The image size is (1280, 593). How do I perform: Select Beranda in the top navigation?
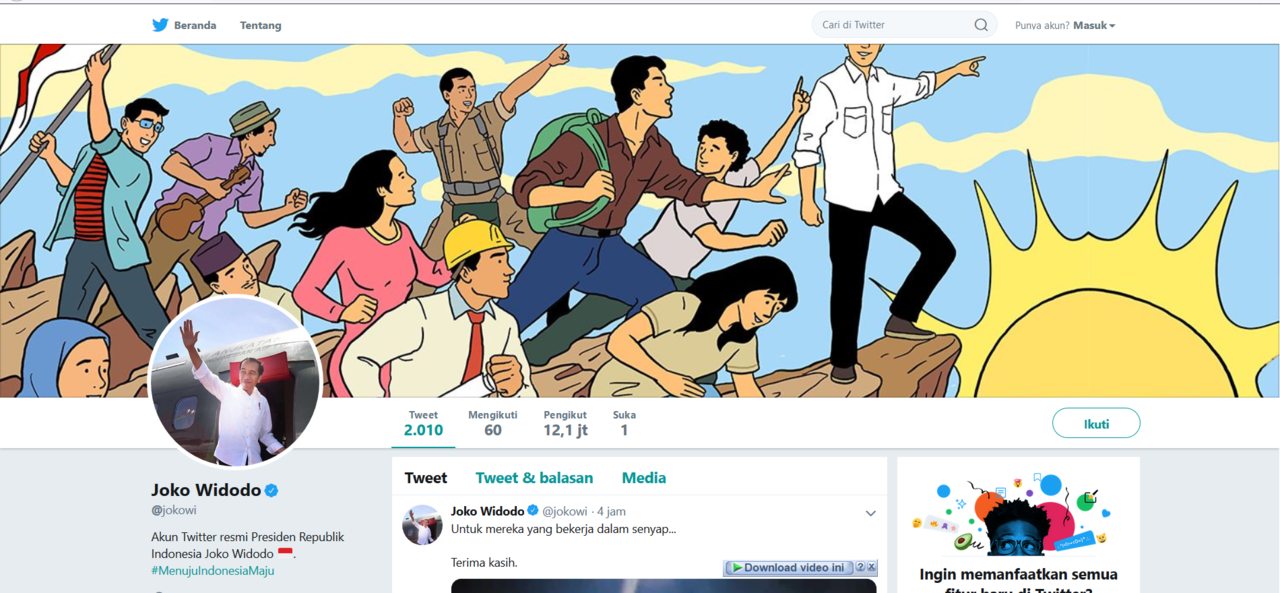[196, 24]
